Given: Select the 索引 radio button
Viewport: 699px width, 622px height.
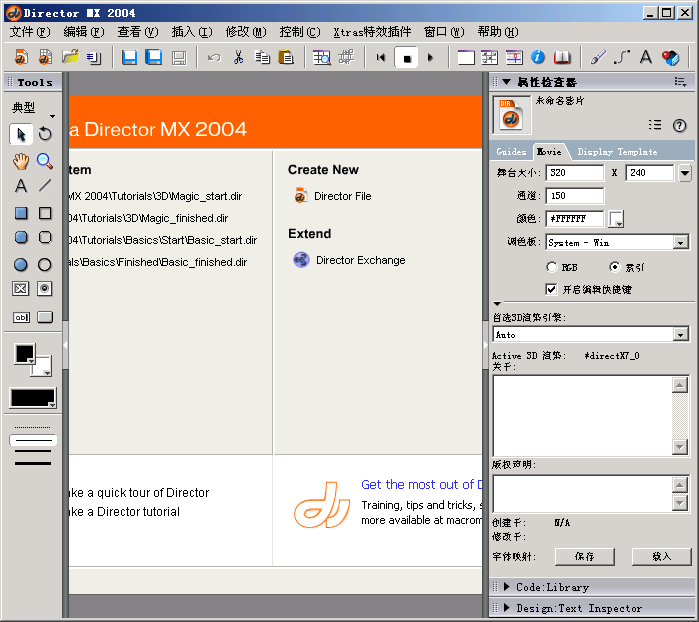Looking at the screenshot, I should [x=614, y=267].
